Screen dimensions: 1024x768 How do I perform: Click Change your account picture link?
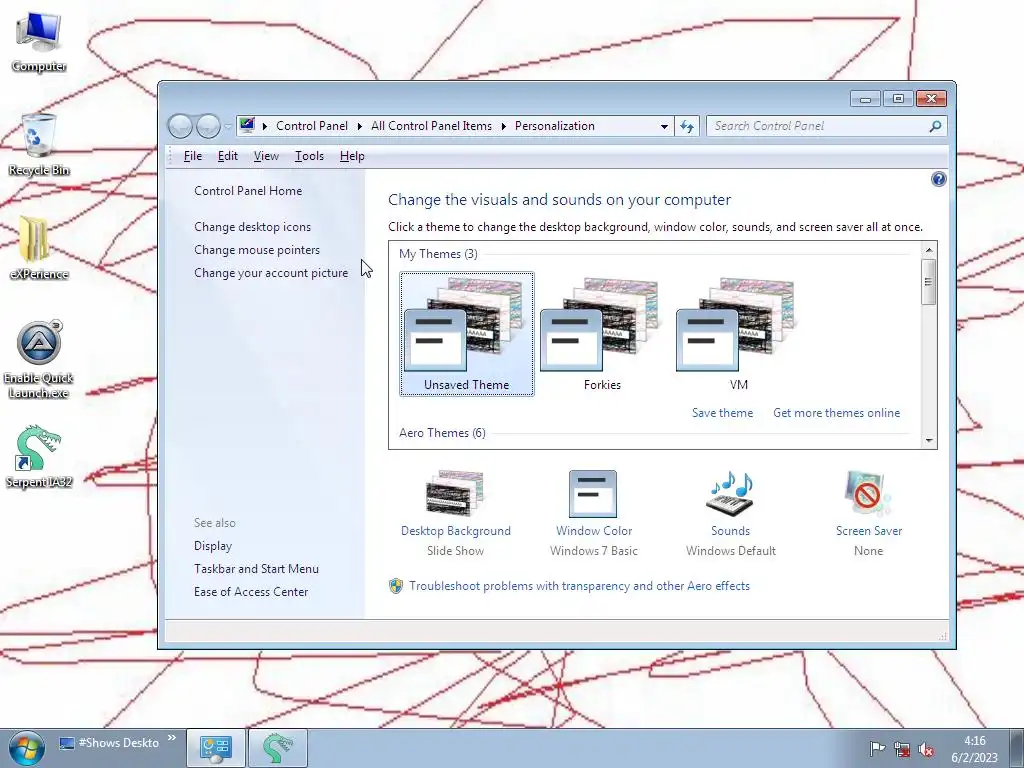point(270,273)
